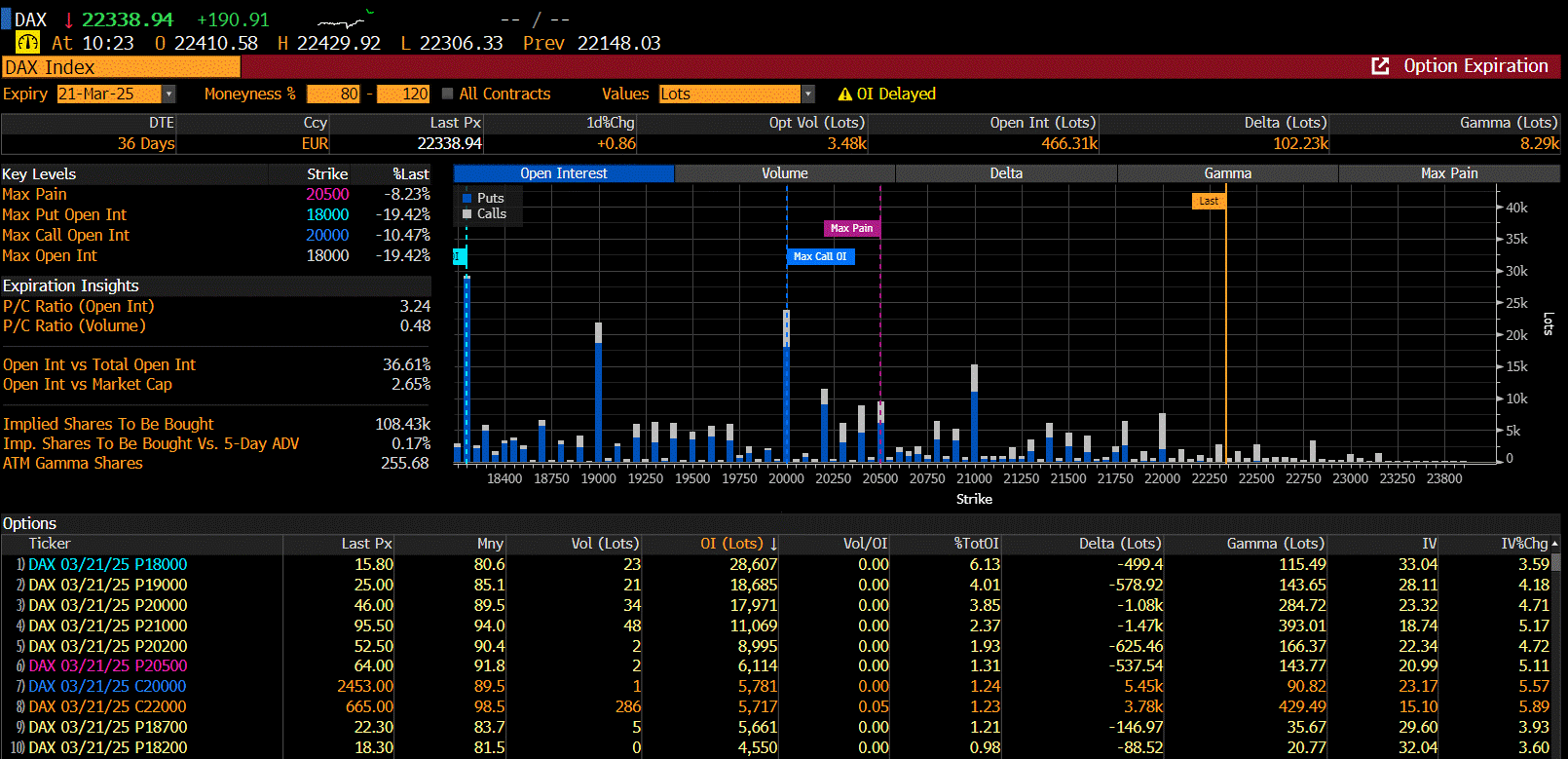Open DAX 03/21/25 P18200 option
Viewport: 1568px width, 759px height.
[x=107, y=747]
